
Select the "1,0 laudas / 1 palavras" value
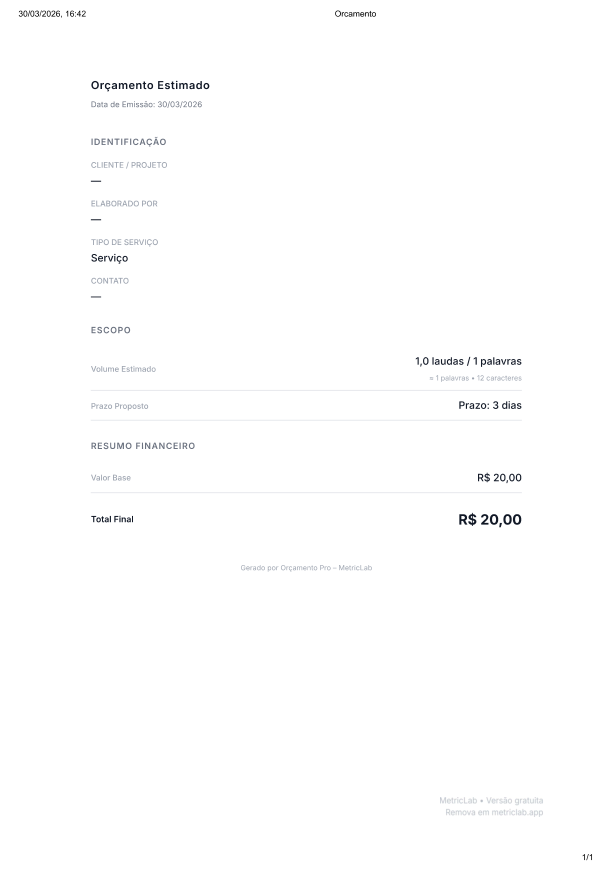click(468, 361)
